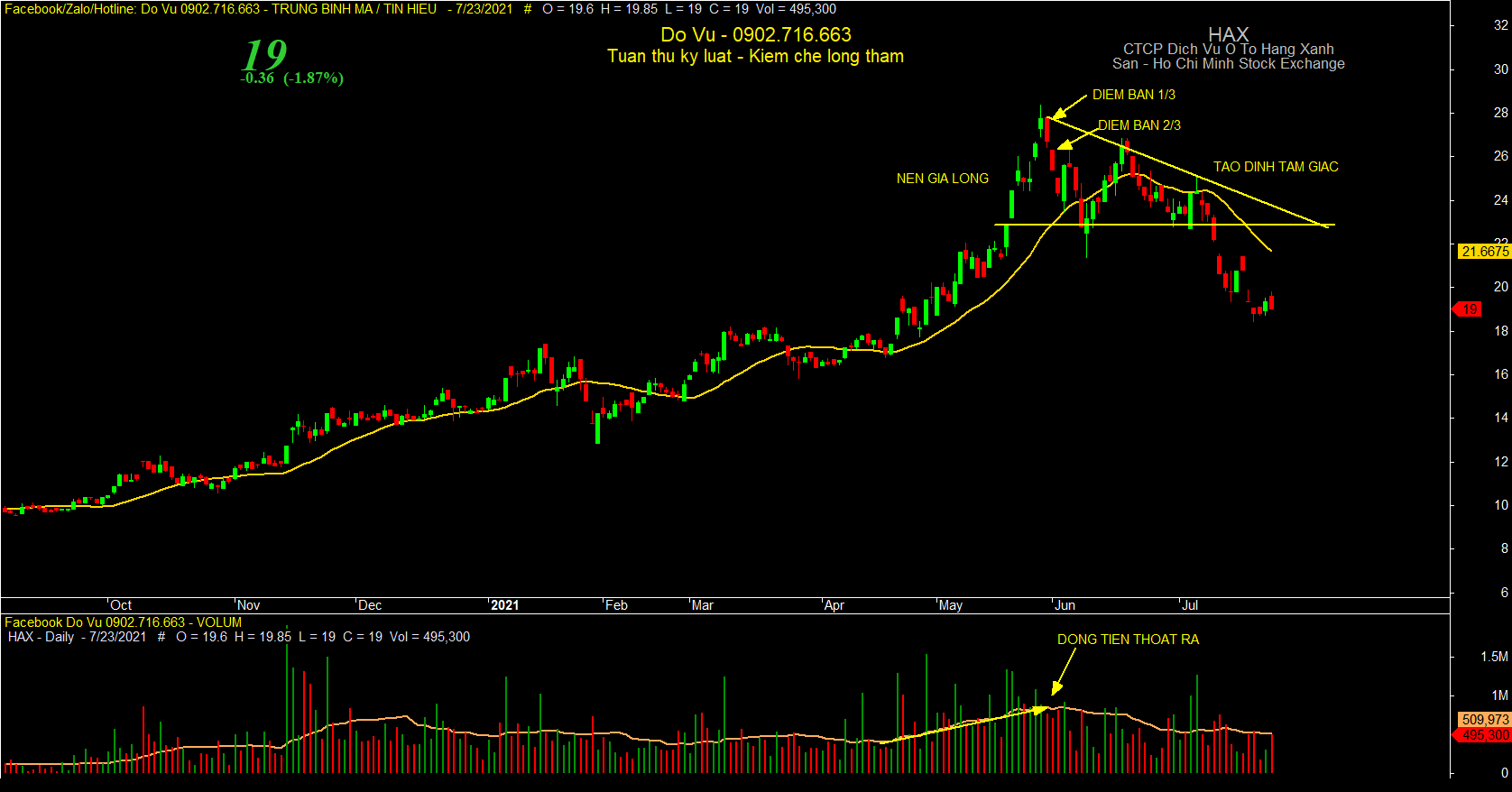Select the NEN GIA LONG annotation
The image size is (1512, 792).
(942, 179)
